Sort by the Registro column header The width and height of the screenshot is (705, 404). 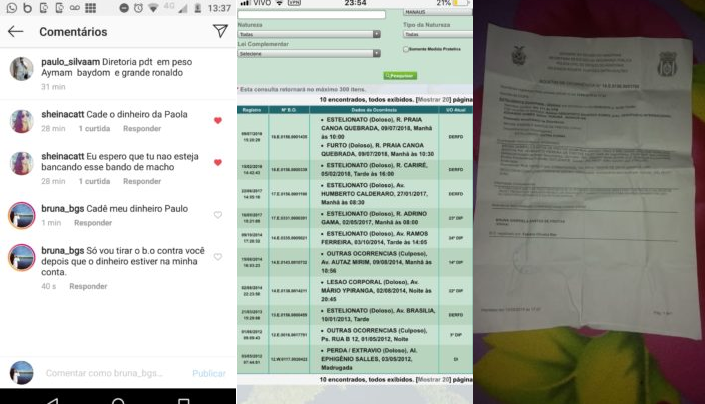(x=251, y=109)
